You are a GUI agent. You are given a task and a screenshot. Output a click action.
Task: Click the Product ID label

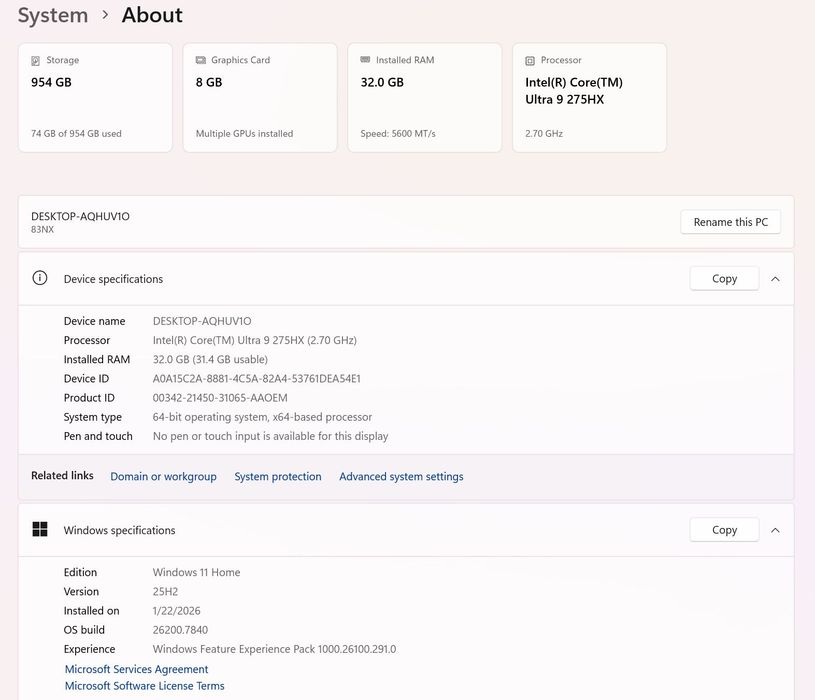pyautogui.click(x=89, y=398)
